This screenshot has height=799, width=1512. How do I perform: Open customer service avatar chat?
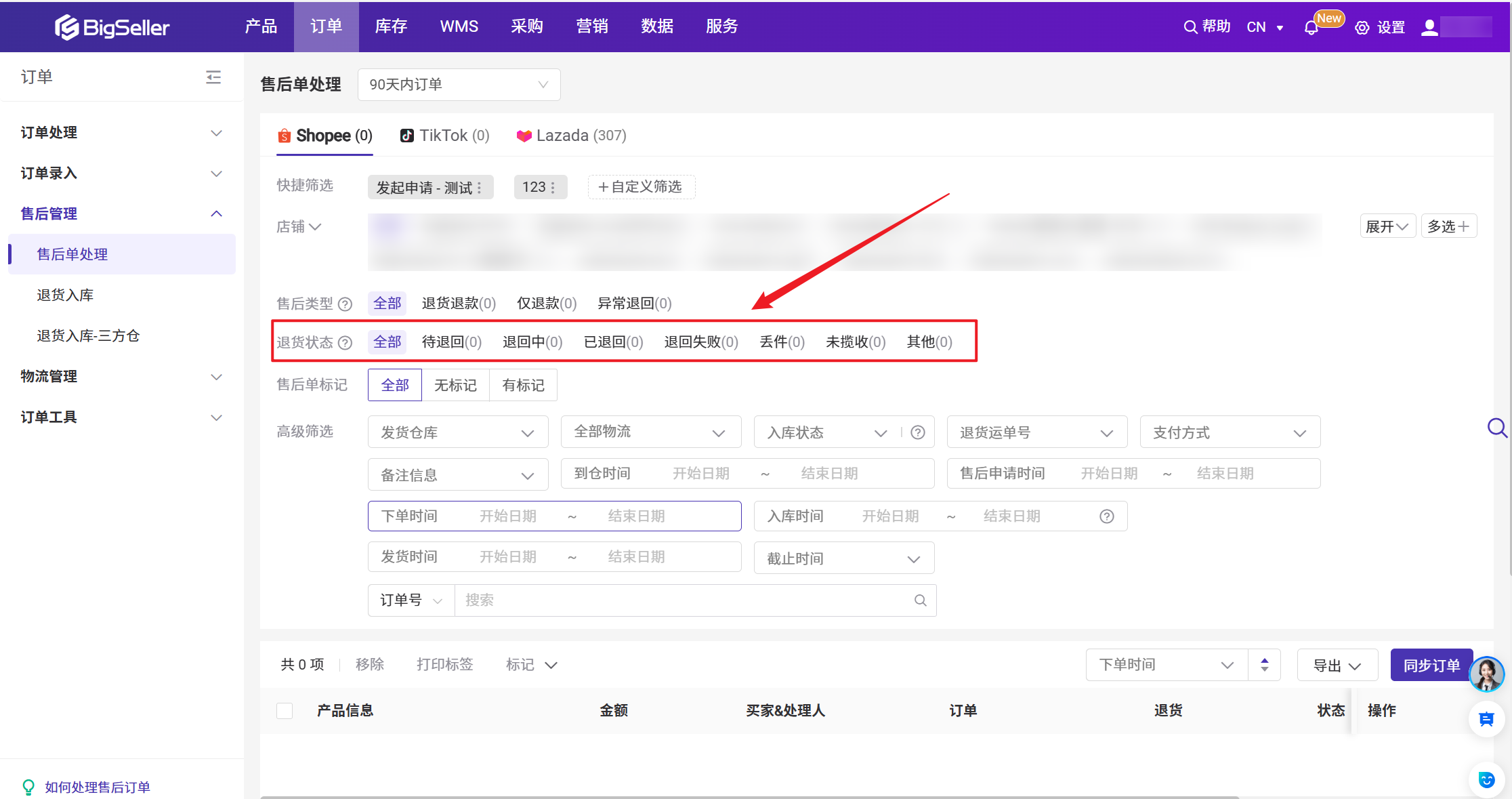[x=1487, y=674]
